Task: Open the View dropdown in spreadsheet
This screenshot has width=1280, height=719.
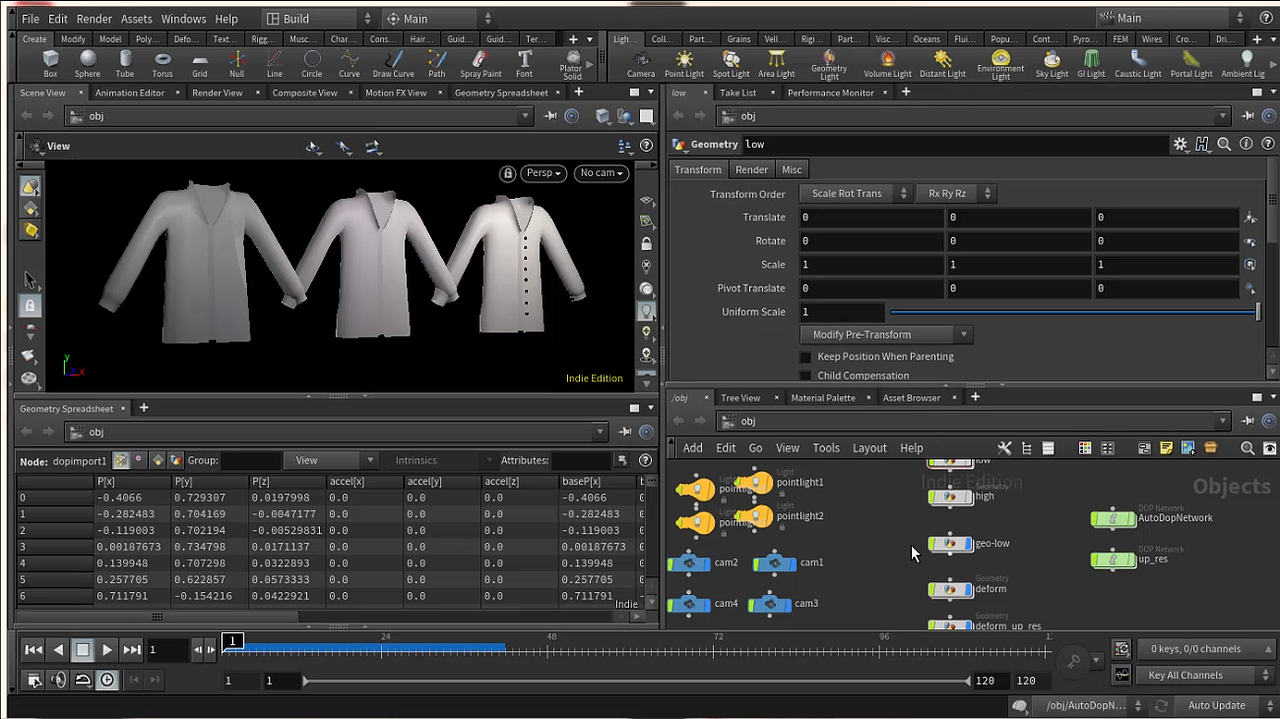Action: pos(331,460)
